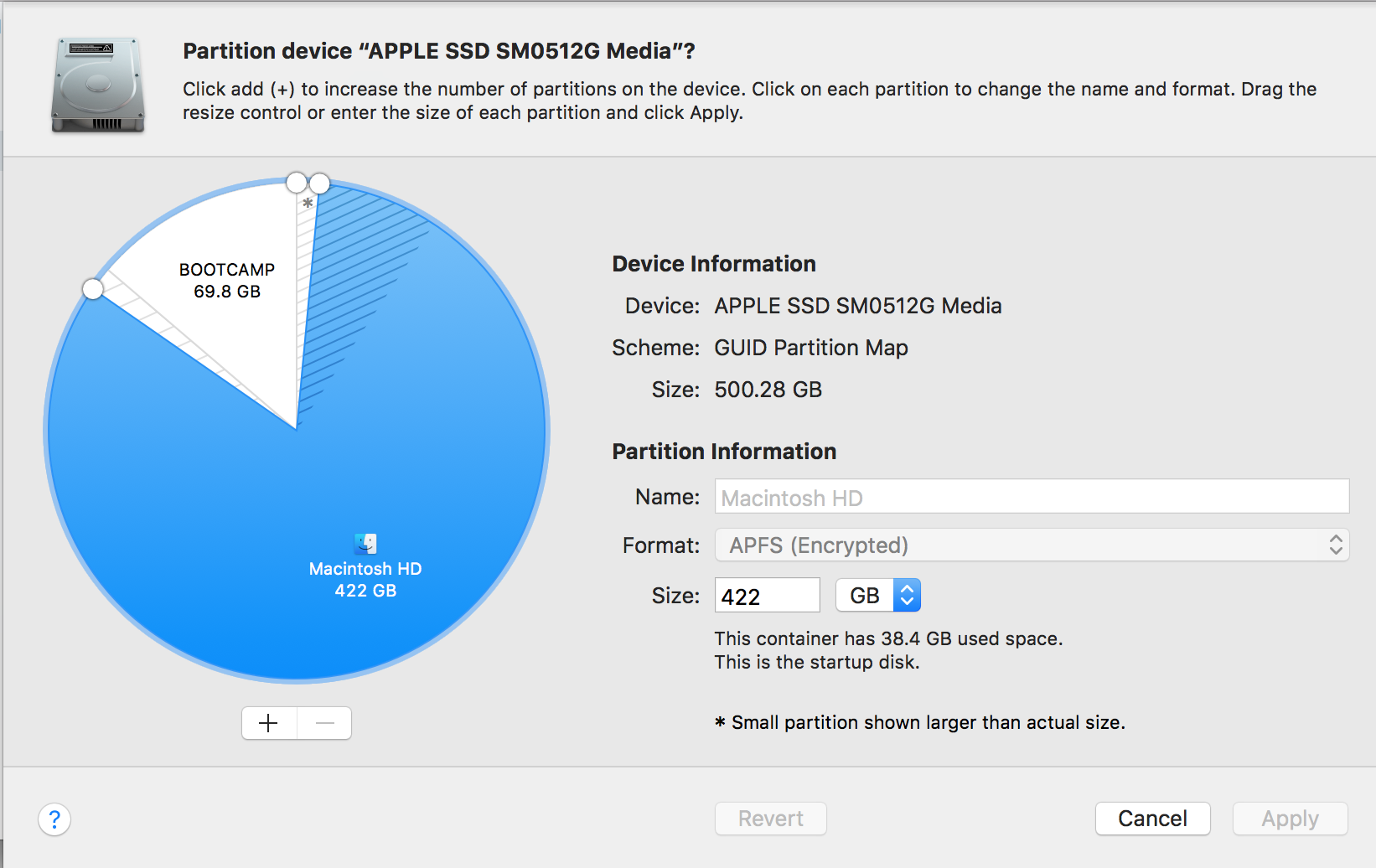Click the right resize handle at pie top
Viewport: 1376px width, 868px height.
[x=319, y=183]
